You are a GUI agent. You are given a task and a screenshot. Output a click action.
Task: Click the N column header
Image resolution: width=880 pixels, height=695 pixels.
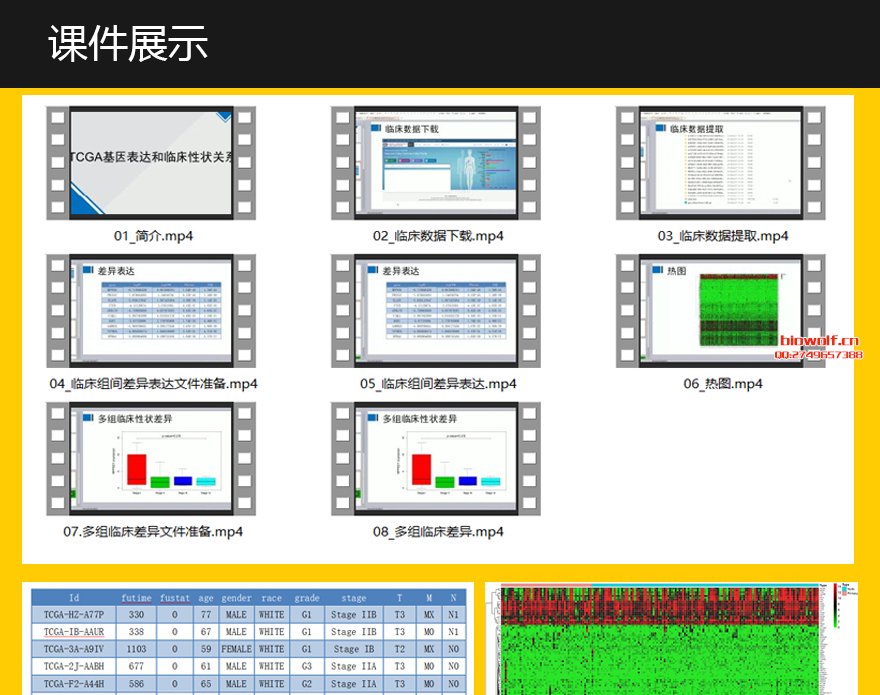click(x=453, y=598)
